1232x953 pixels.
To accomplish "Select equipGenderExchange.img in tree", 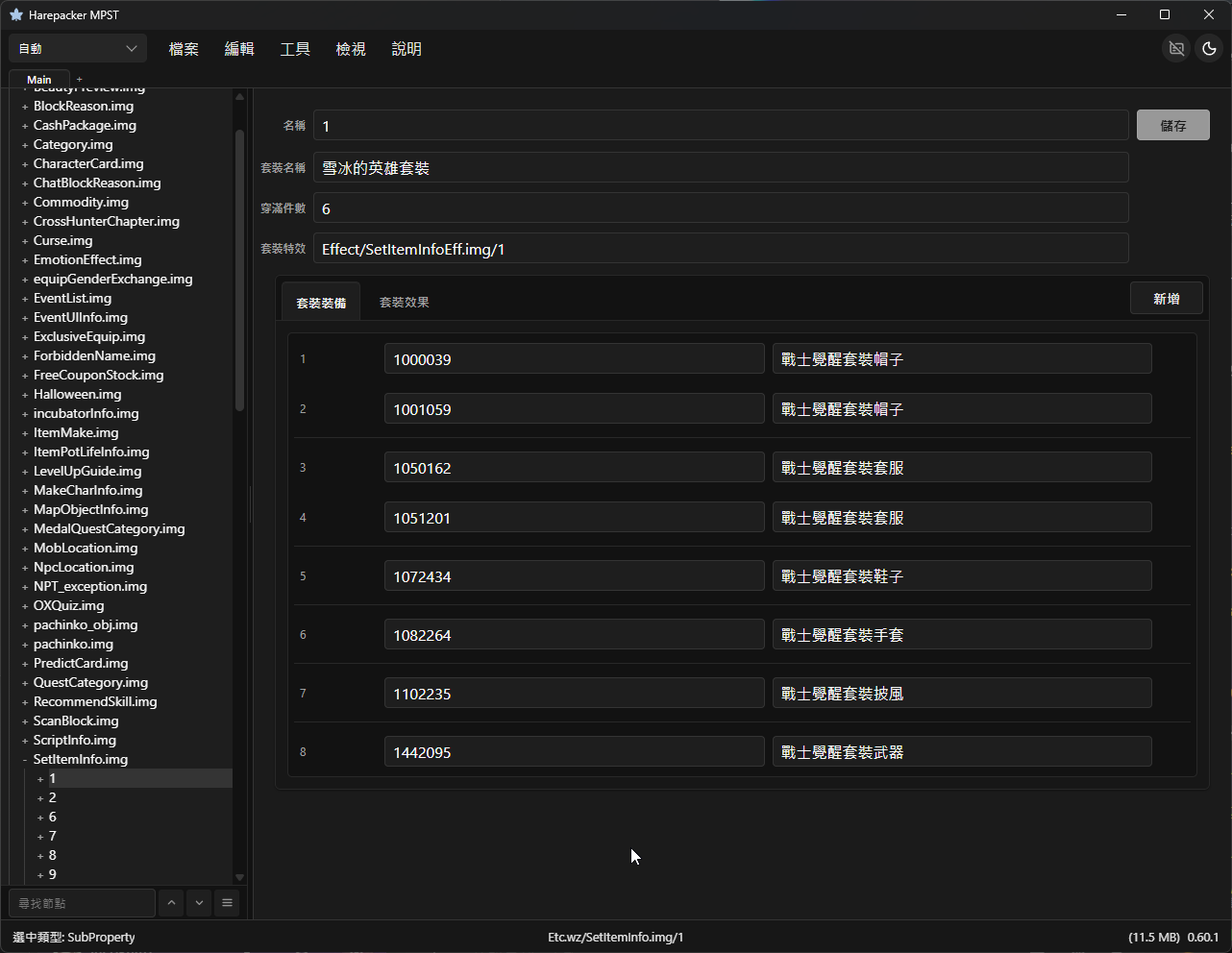I will (113, 279).
